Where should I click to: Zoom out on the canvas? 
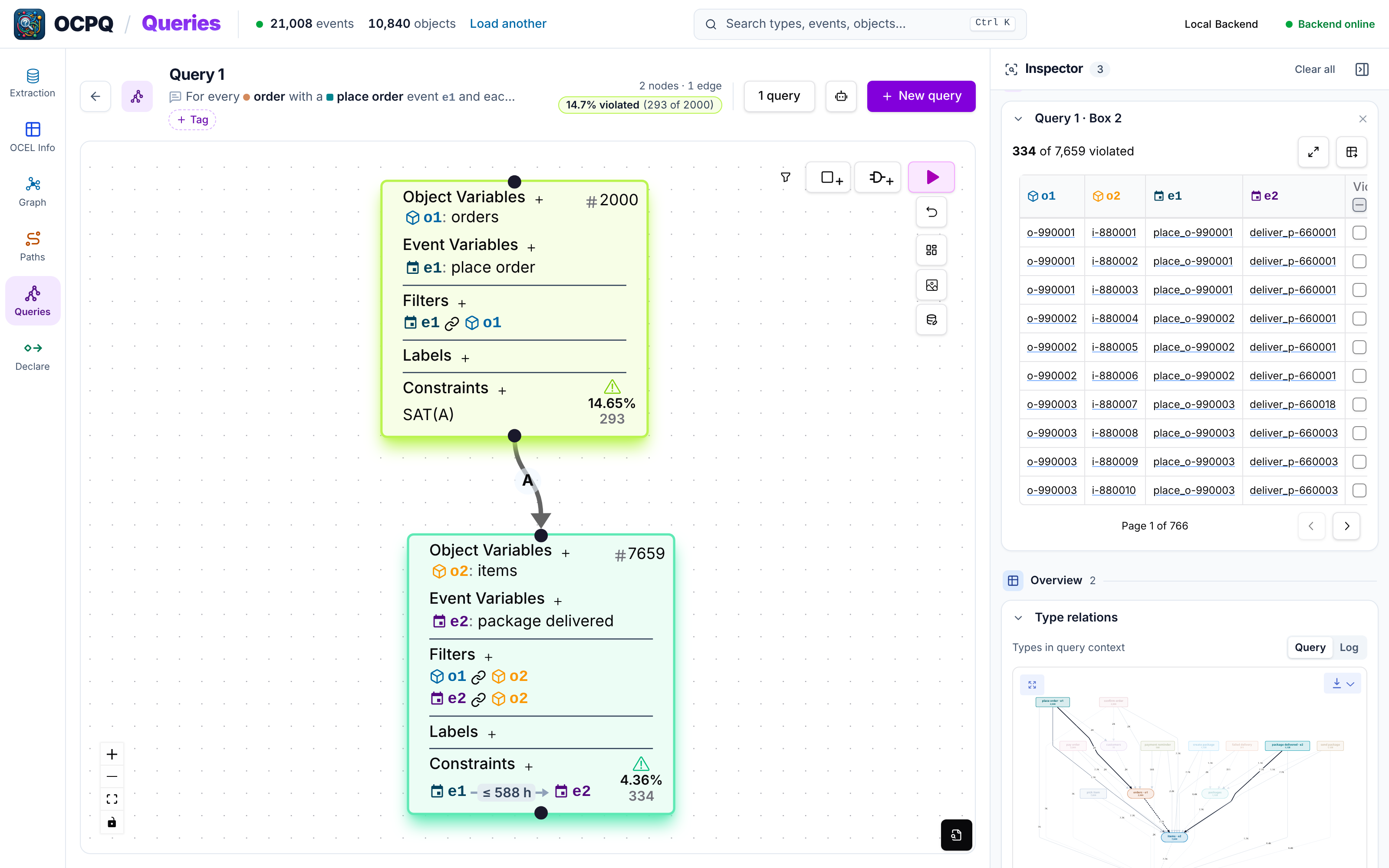pos(112,777)
